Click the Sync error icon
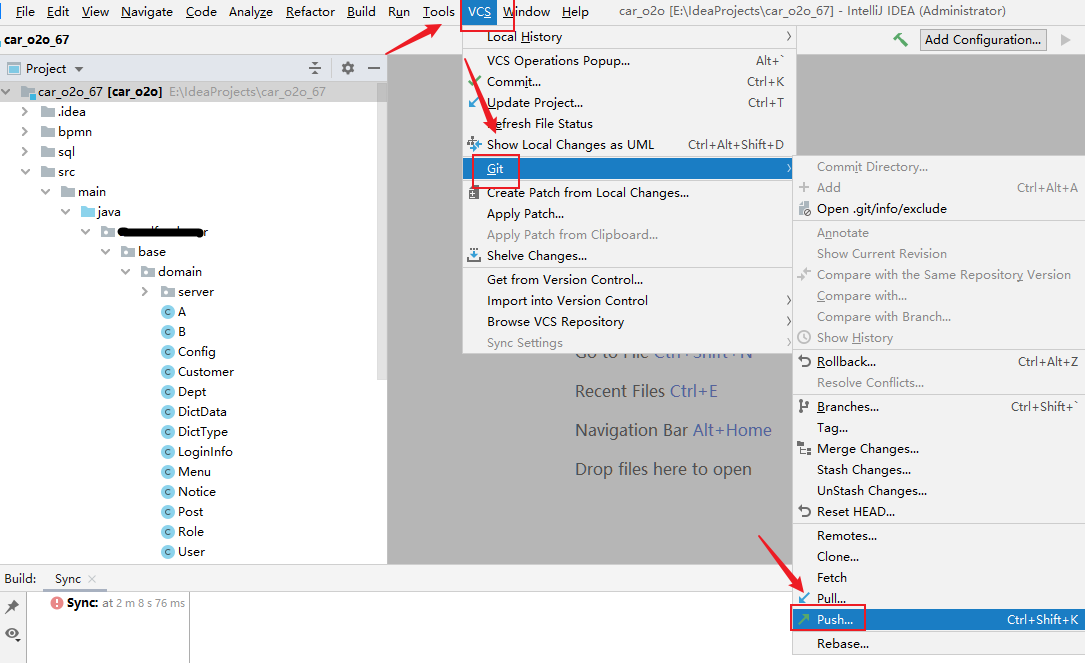 click(57, 603)
